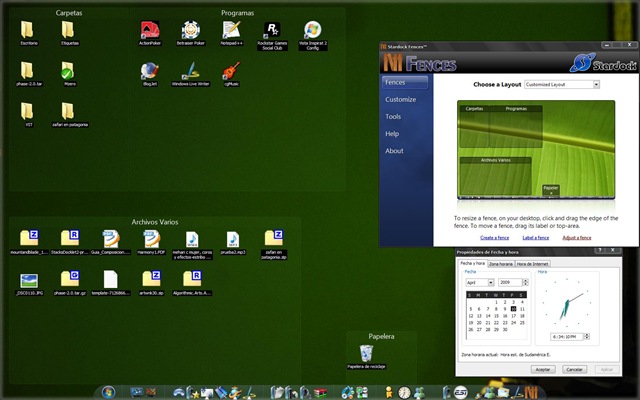
Task: Follow the Create a fence link
Action: coord(494,238)
